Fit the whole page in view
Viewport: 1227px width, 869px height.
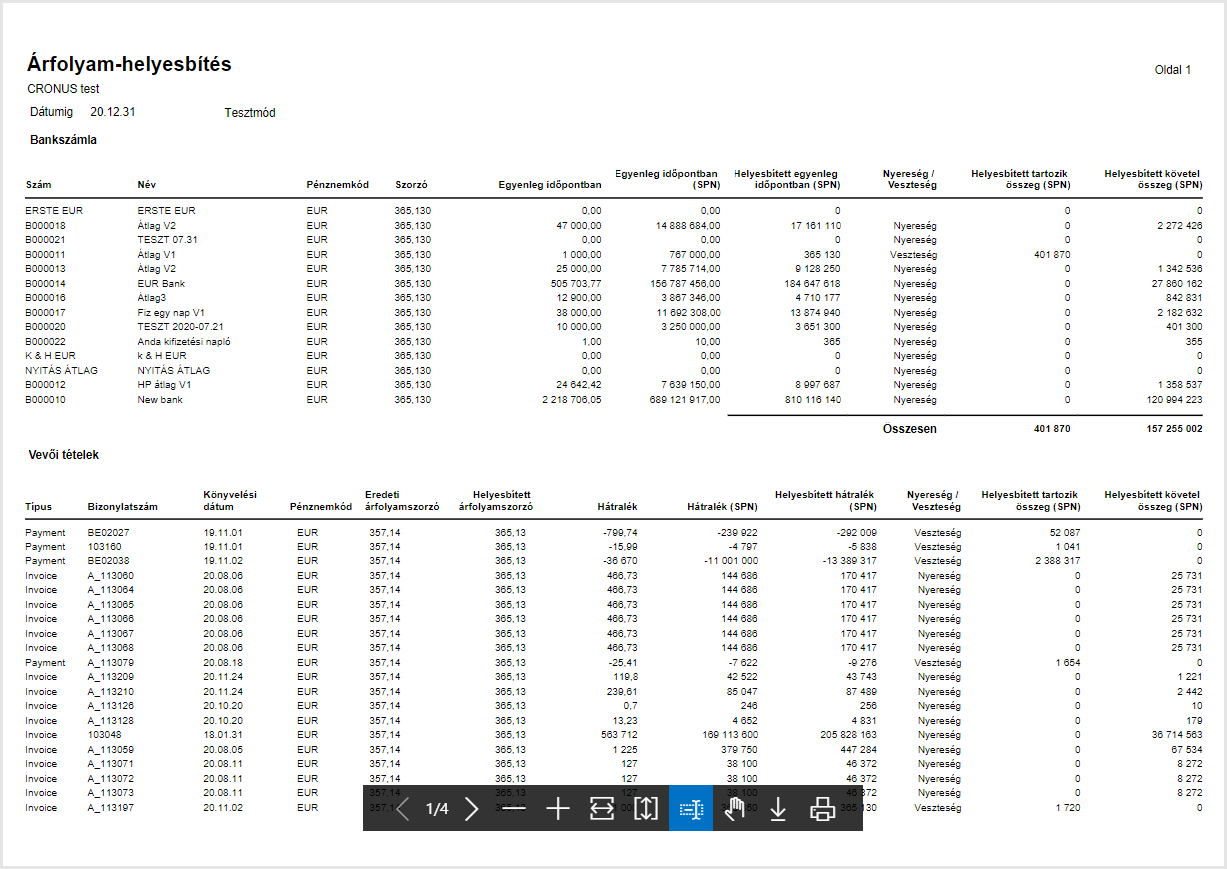[646, 809]
